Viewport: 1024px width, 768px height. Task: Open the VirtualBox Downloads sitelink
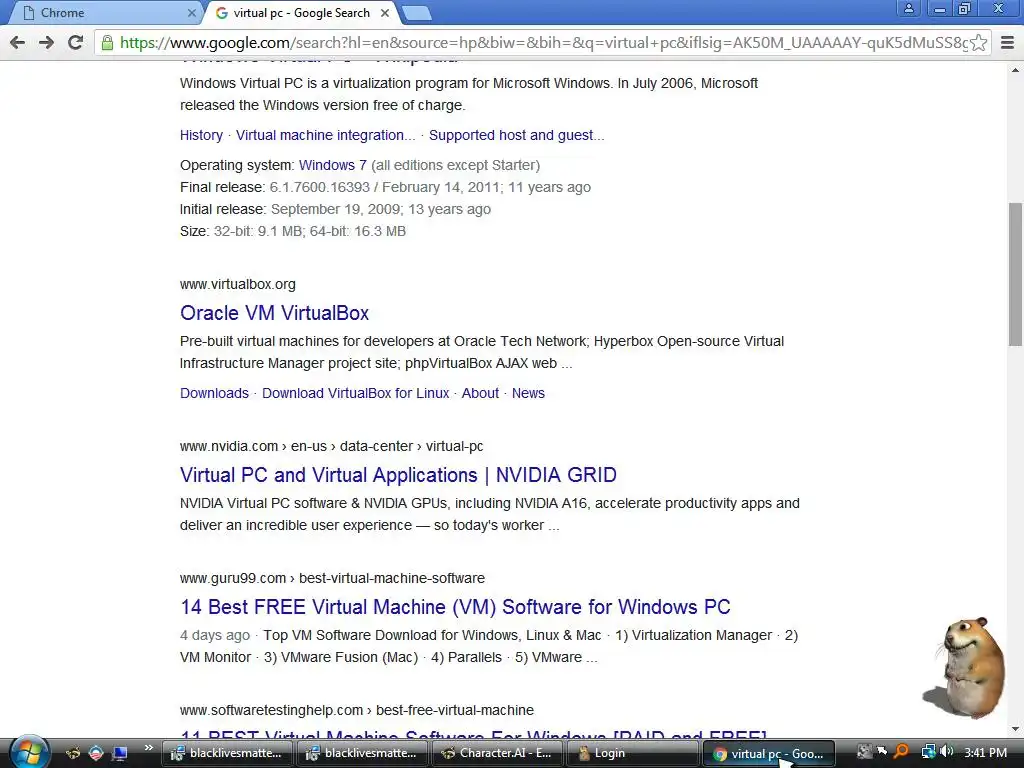[214, 393]
